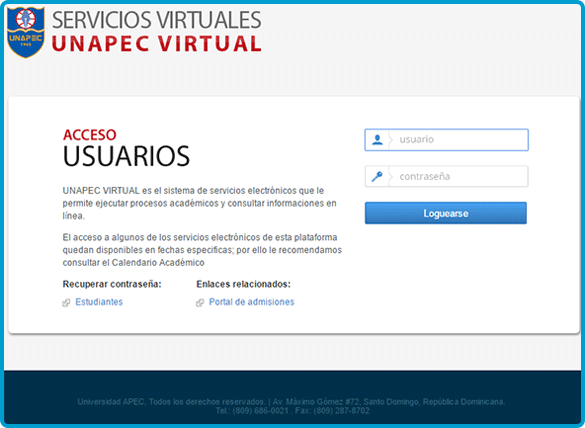Click the link icon beside Portal de admisiones

(x=200, y=303)
